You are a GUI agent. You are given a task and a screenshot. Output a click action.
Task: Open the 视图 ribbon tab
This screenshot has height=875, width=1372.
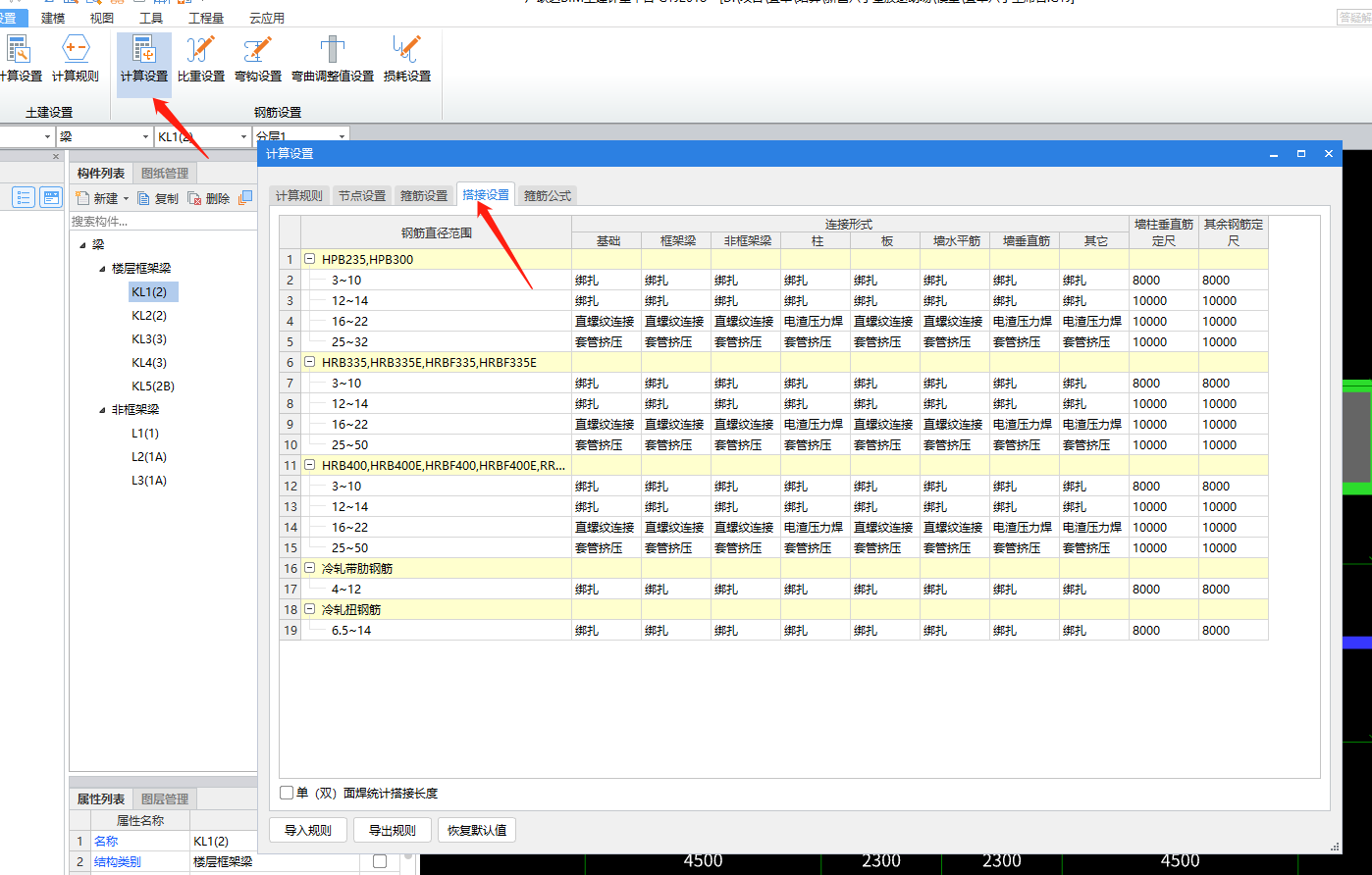pyautogui.click(x=101, y=18)
